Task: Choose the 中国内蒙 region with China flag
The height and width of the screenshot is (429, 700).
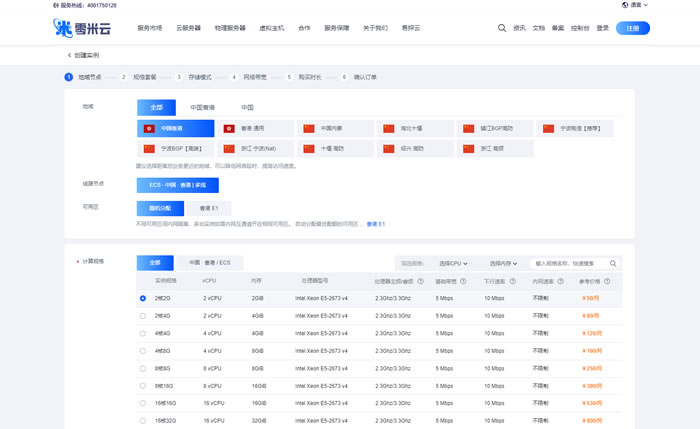Action: 334,128
